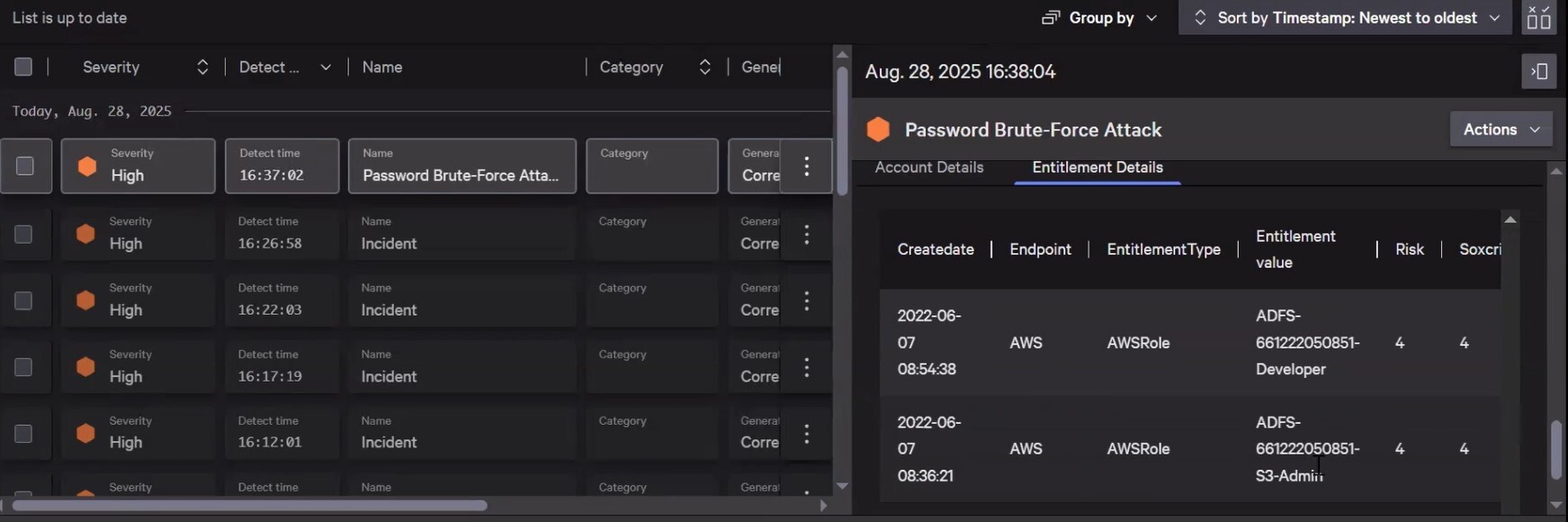Click Aug. 28, 2025 16:38:04 timestamp
Image resolution: width=1568 pixels, height=522 pixels.
point(960,72)
